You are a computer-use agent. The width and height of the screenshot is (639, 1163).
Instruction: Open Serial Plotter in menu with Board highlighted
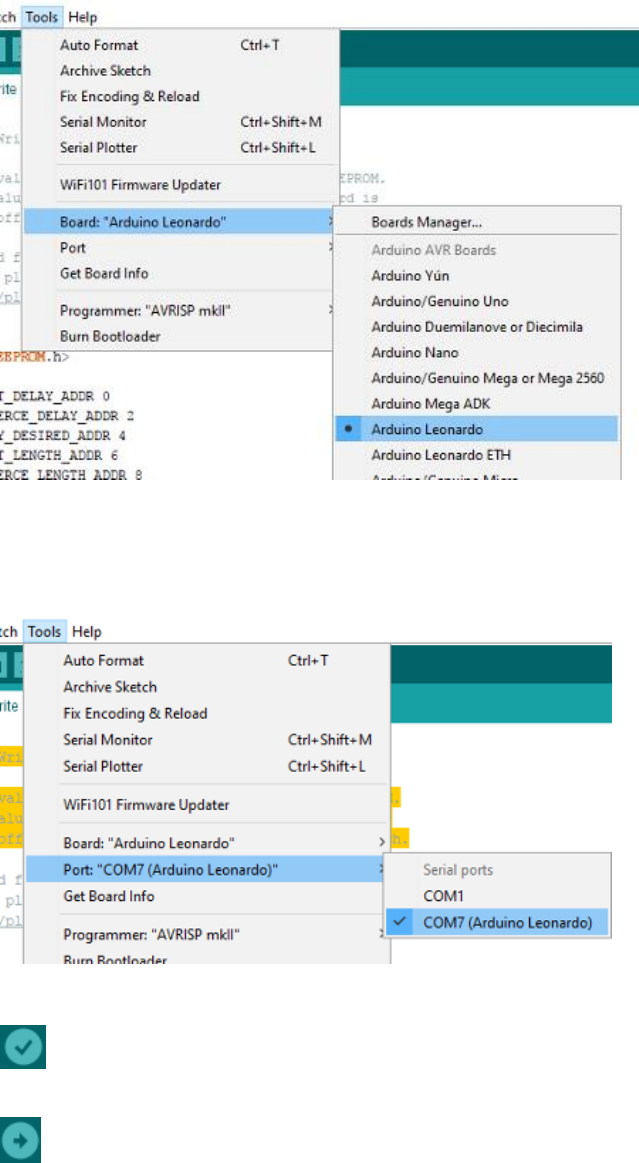click(179, 148)
